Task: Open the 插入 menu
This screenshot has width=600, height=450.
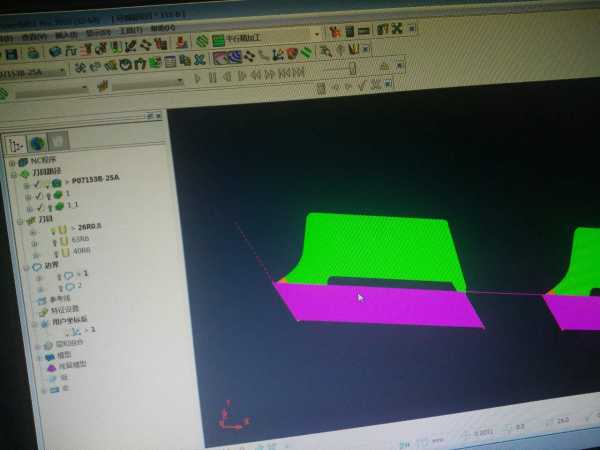Action: click(x=66, y=35)
